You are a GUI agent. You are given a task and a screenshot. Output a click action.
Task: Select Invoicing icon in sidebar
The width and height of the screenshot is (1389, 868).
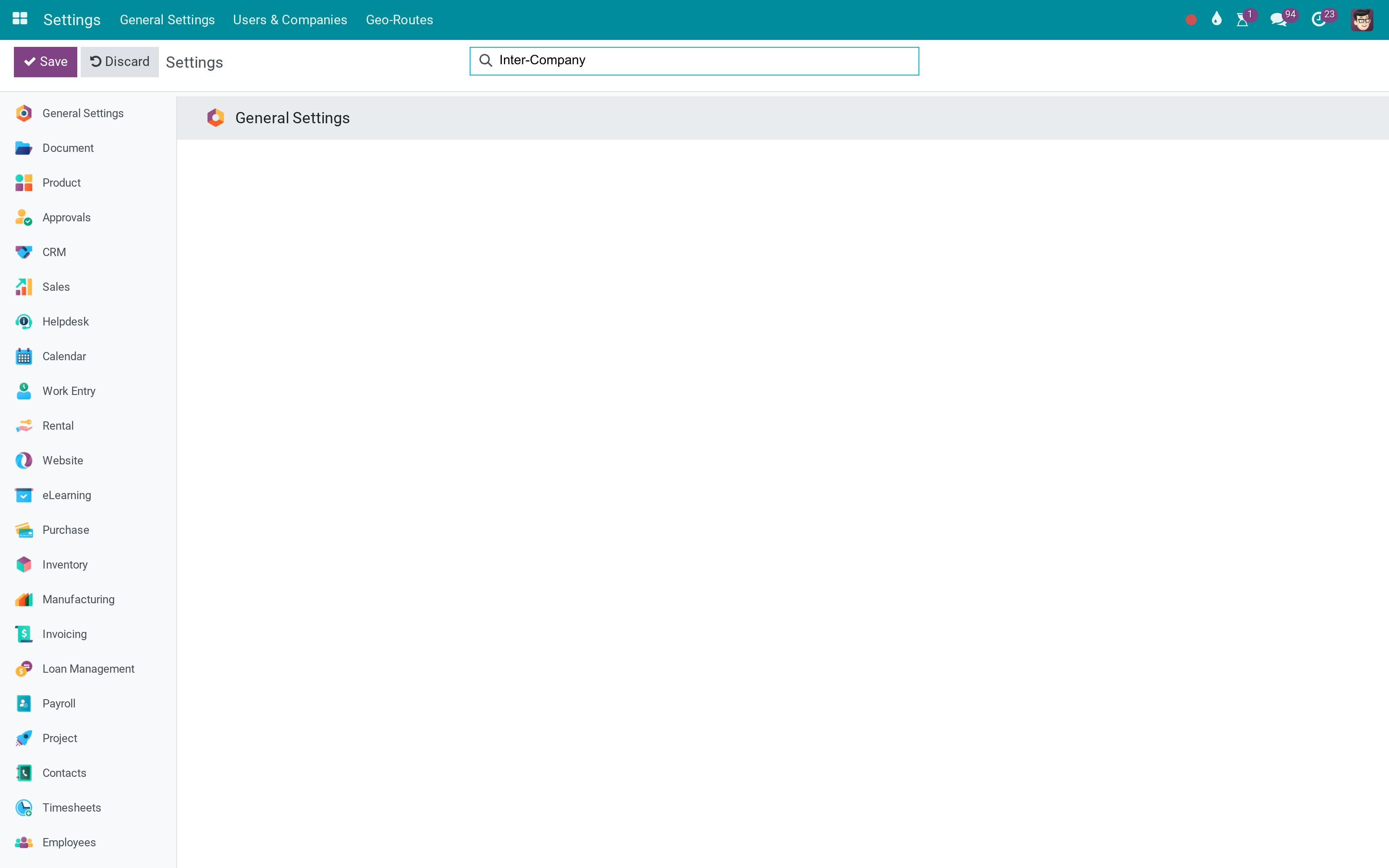[x=23, y=635]
